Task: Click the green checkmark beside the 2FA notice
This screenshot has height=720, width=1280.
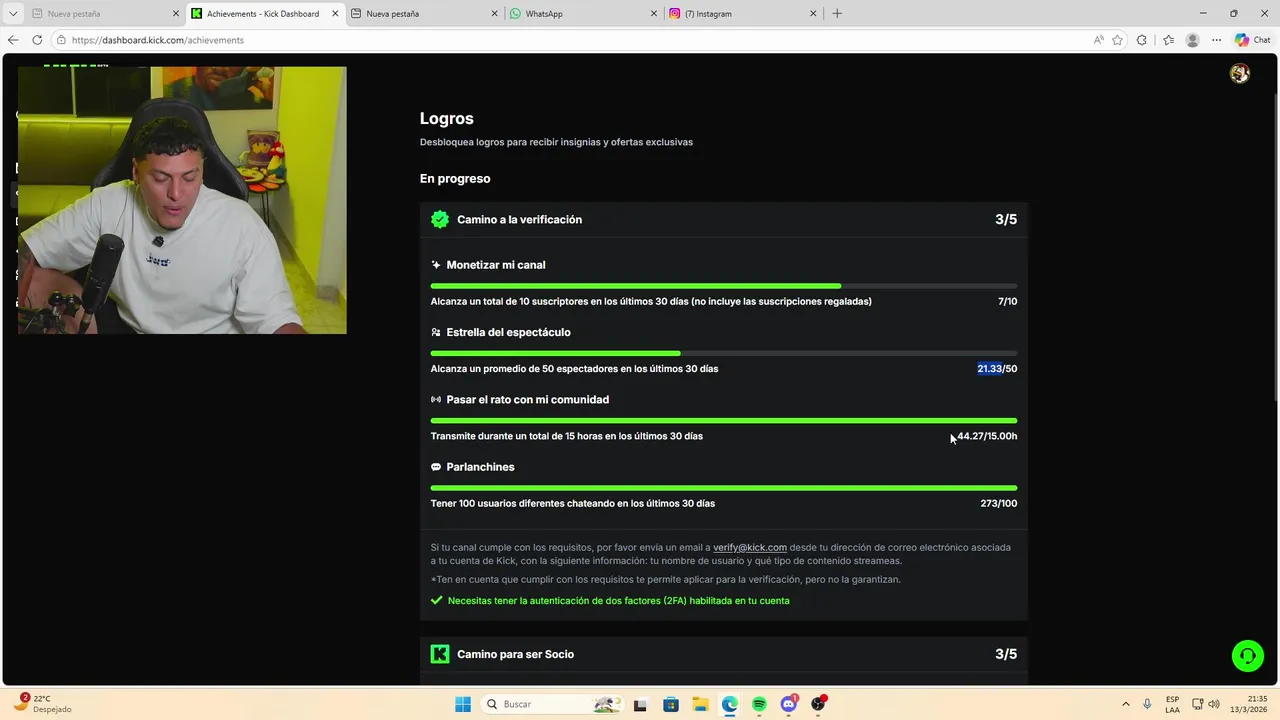Action: click(x=436, y=601)
